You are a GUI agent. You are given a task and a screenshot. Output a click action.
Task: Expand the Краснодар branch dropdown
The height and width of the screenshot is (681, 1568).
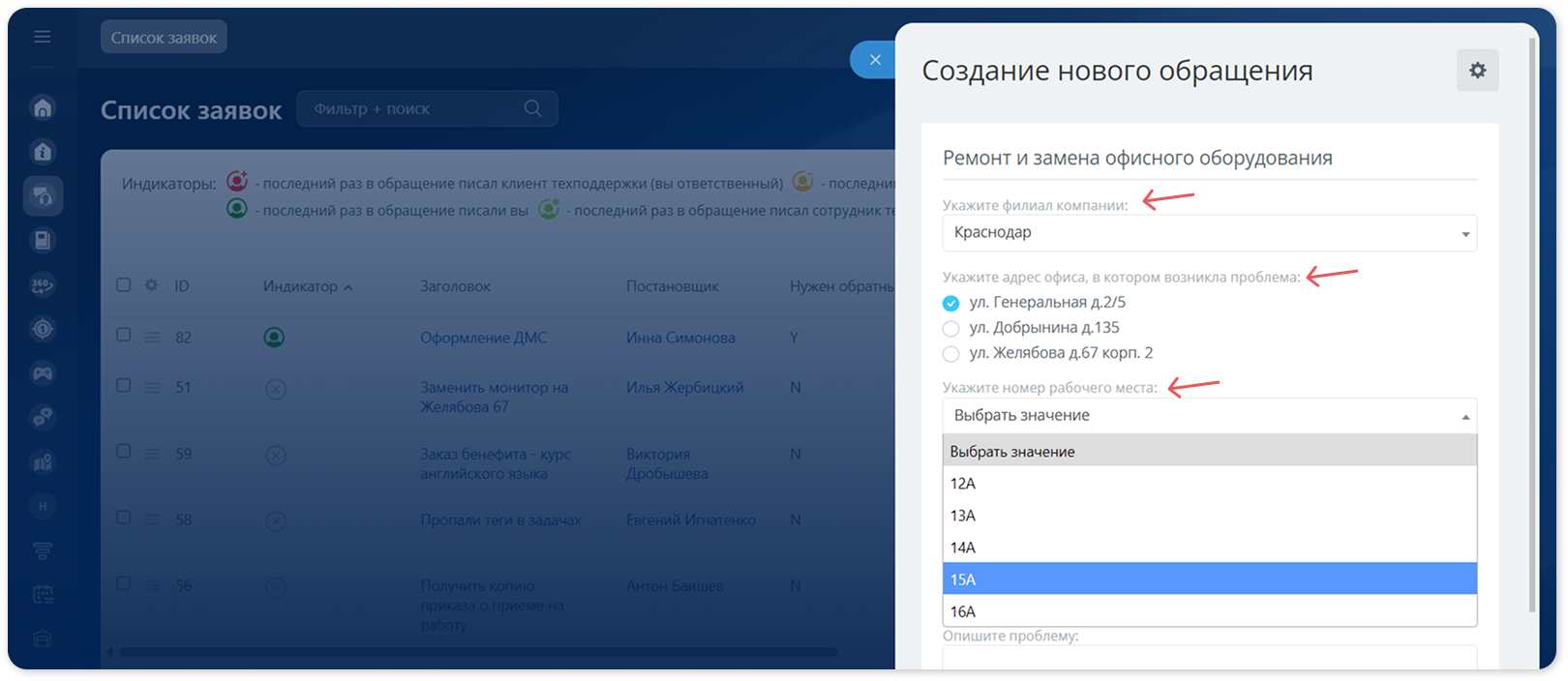[1209, 233]
